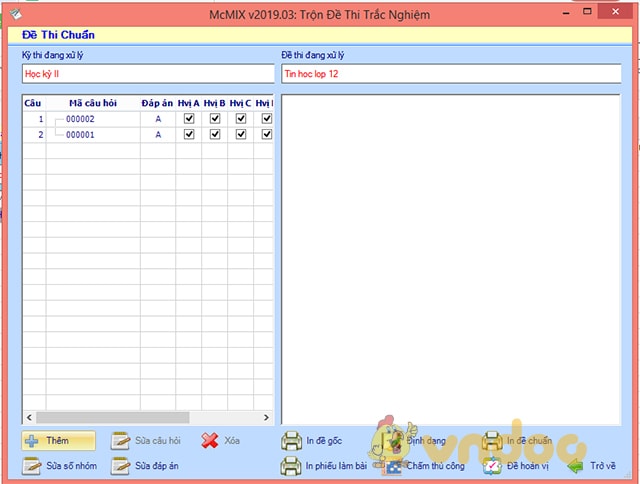
Task: Toggle Hvị B checkbox for question 000001
Action: click(214, 134)
